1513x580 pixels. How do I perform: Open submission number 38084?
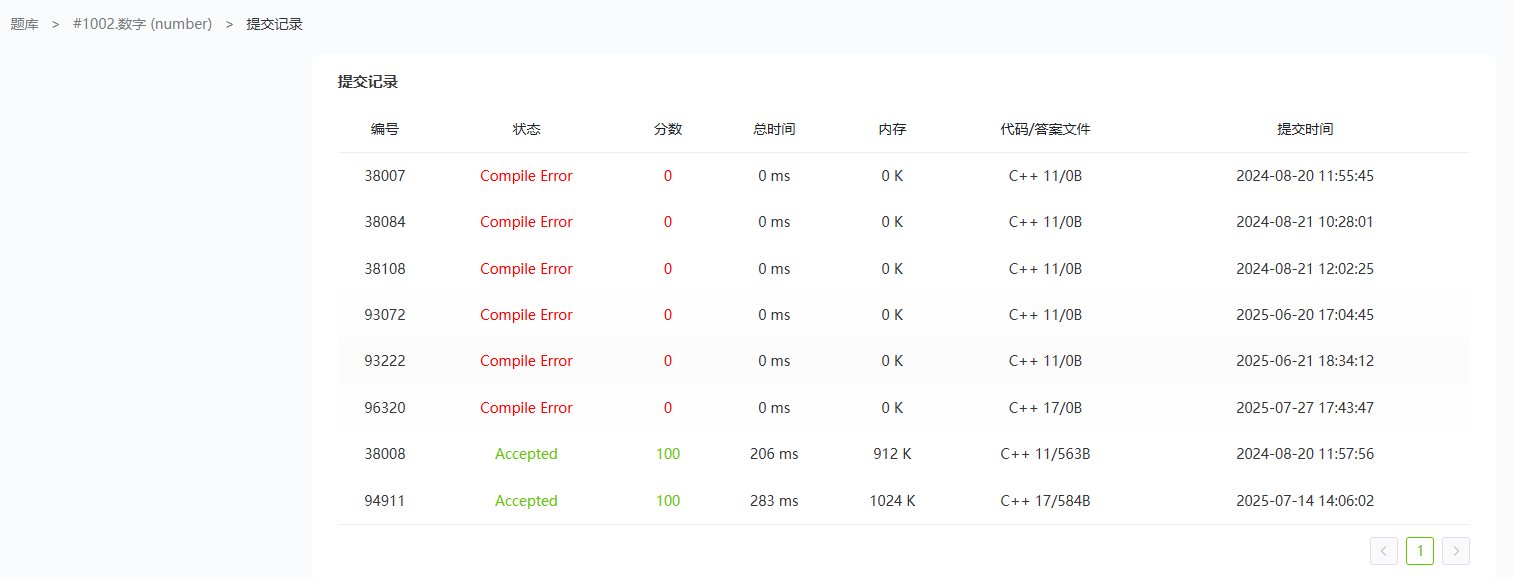point(385,222)
